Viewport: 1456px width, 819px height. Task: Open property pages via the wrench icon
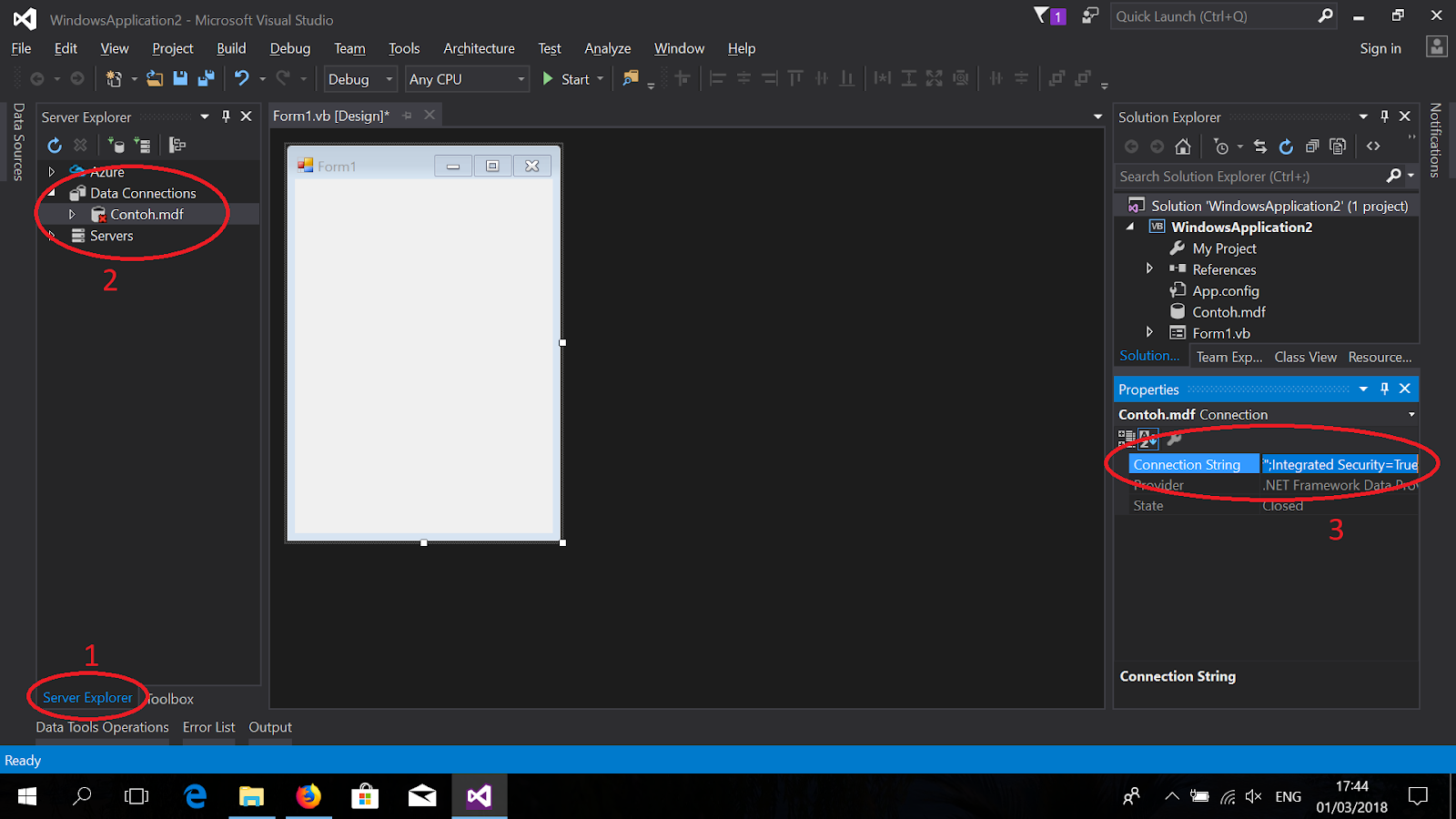pos(1174,440)
